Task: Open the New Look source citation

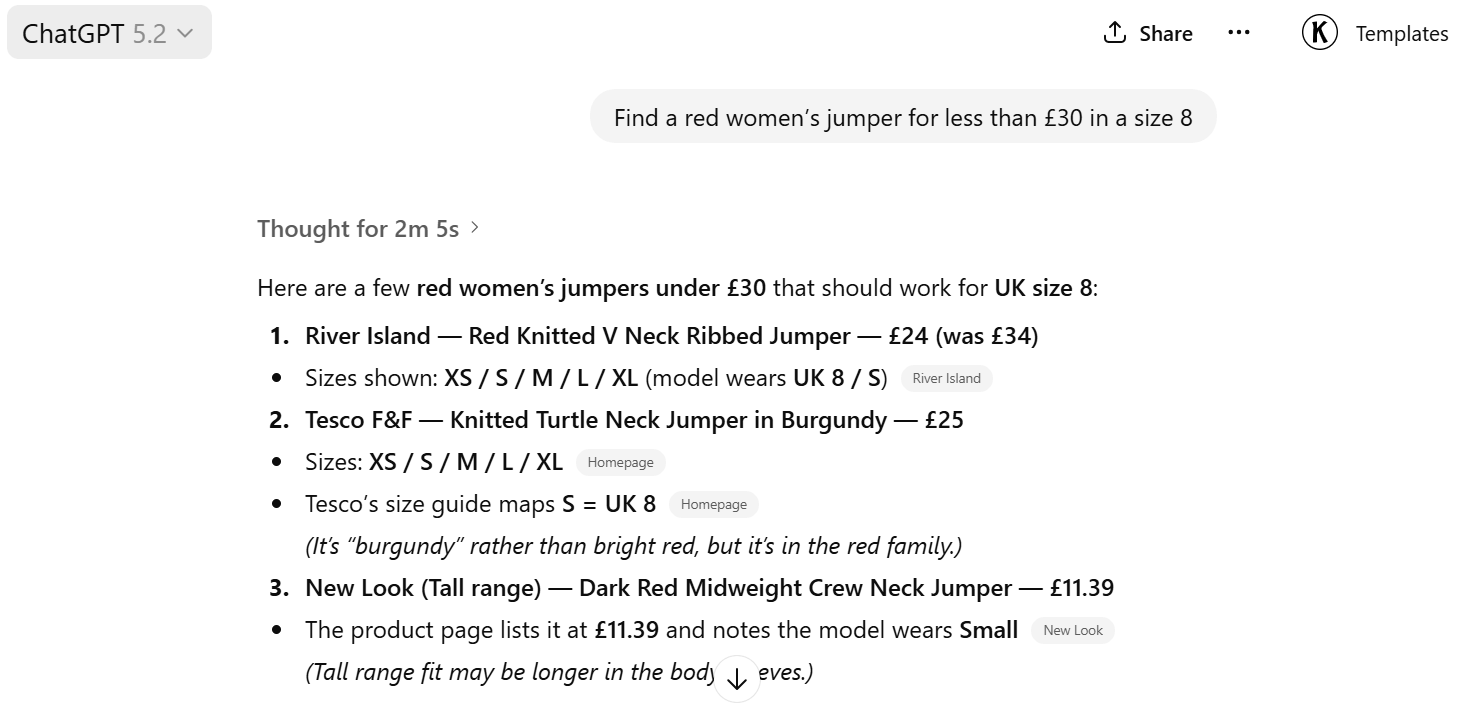Action: point(1072,630)
